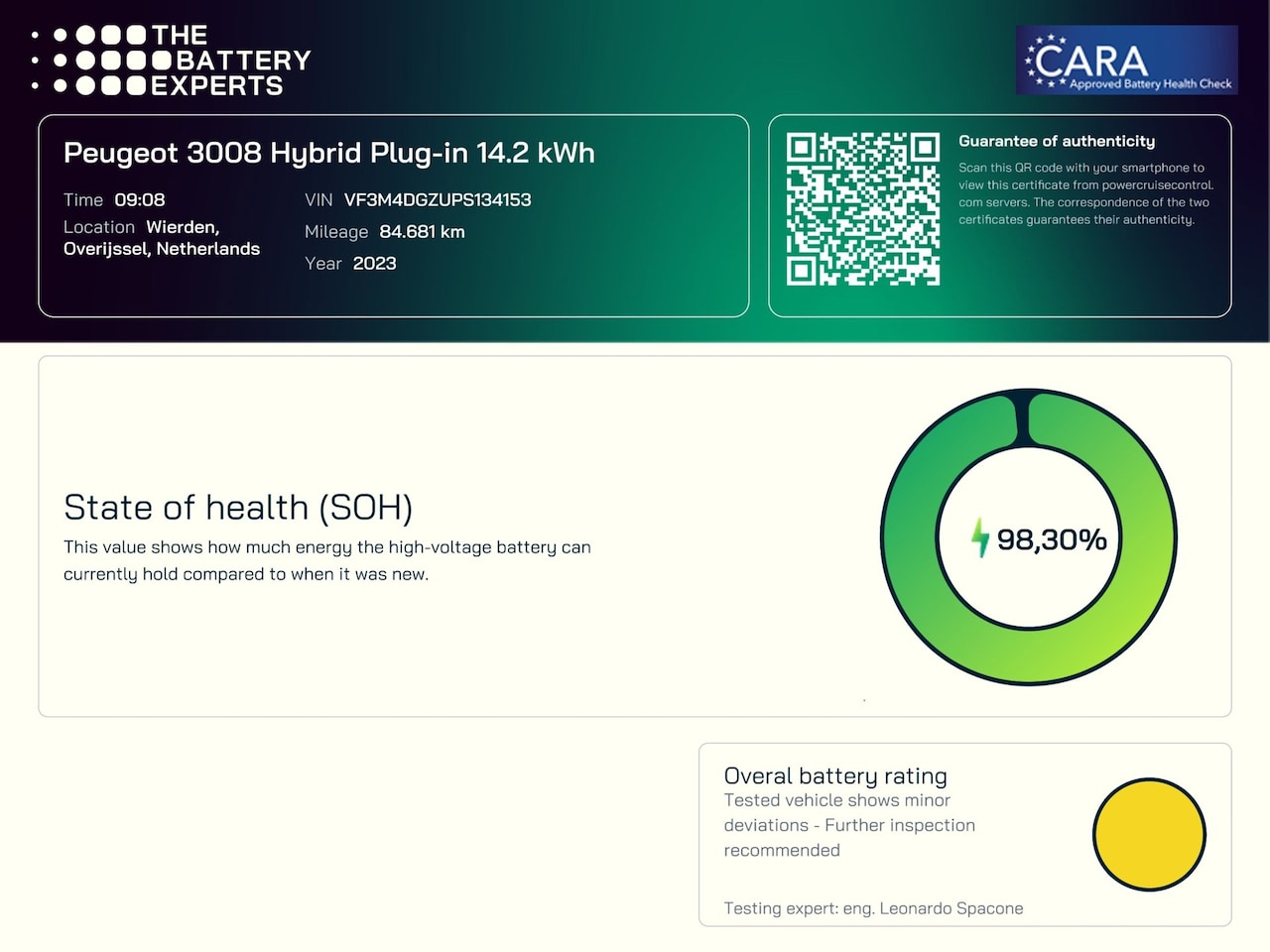Screen dimensions: 1270x952
Task: Click the green lightning bolt icon
Action: (980, 538)
